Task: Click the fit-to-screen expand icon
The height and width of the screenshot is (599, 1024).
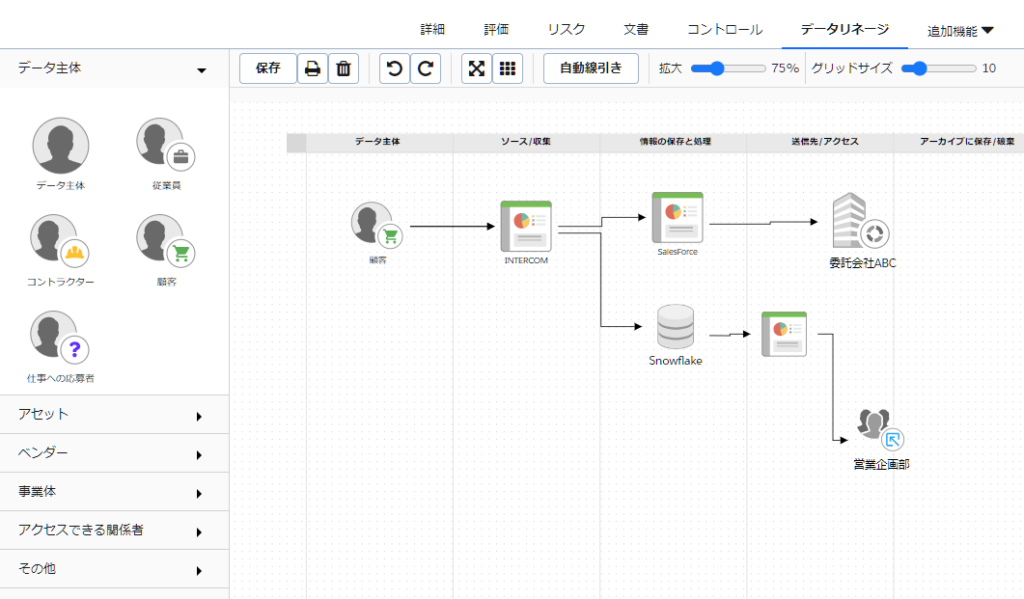Action: point(477,69)
